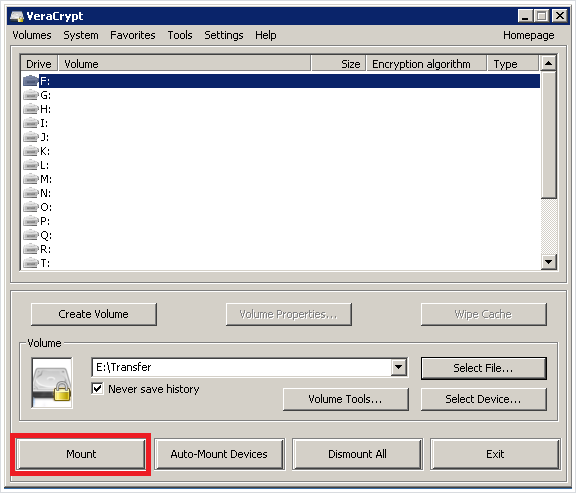Toggle the Never save history checkbox
The height and width of the screenshot is (493, 576).
pos(97,389)
